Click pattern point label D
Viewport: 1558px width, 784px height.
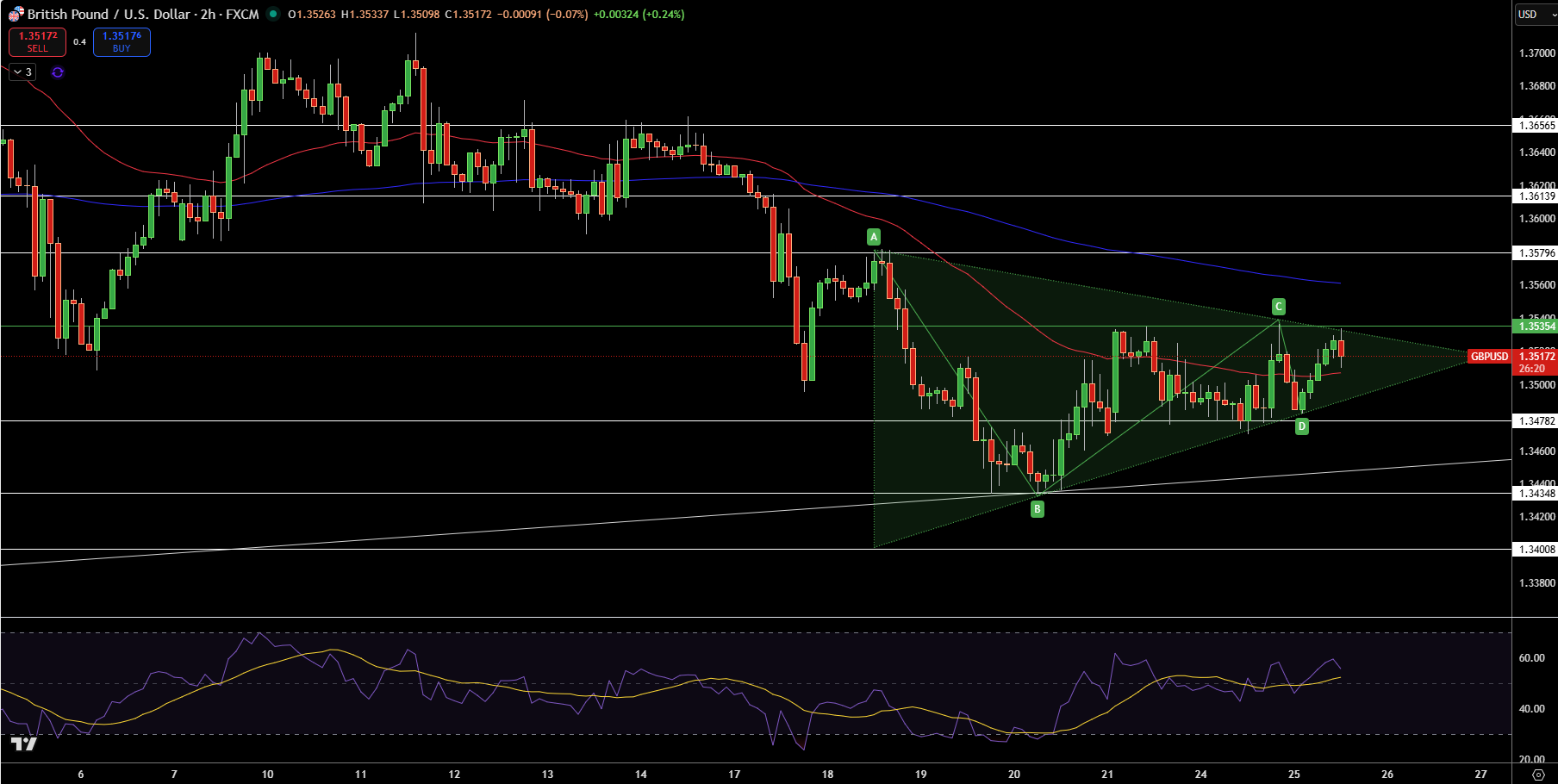point(1302,426)
